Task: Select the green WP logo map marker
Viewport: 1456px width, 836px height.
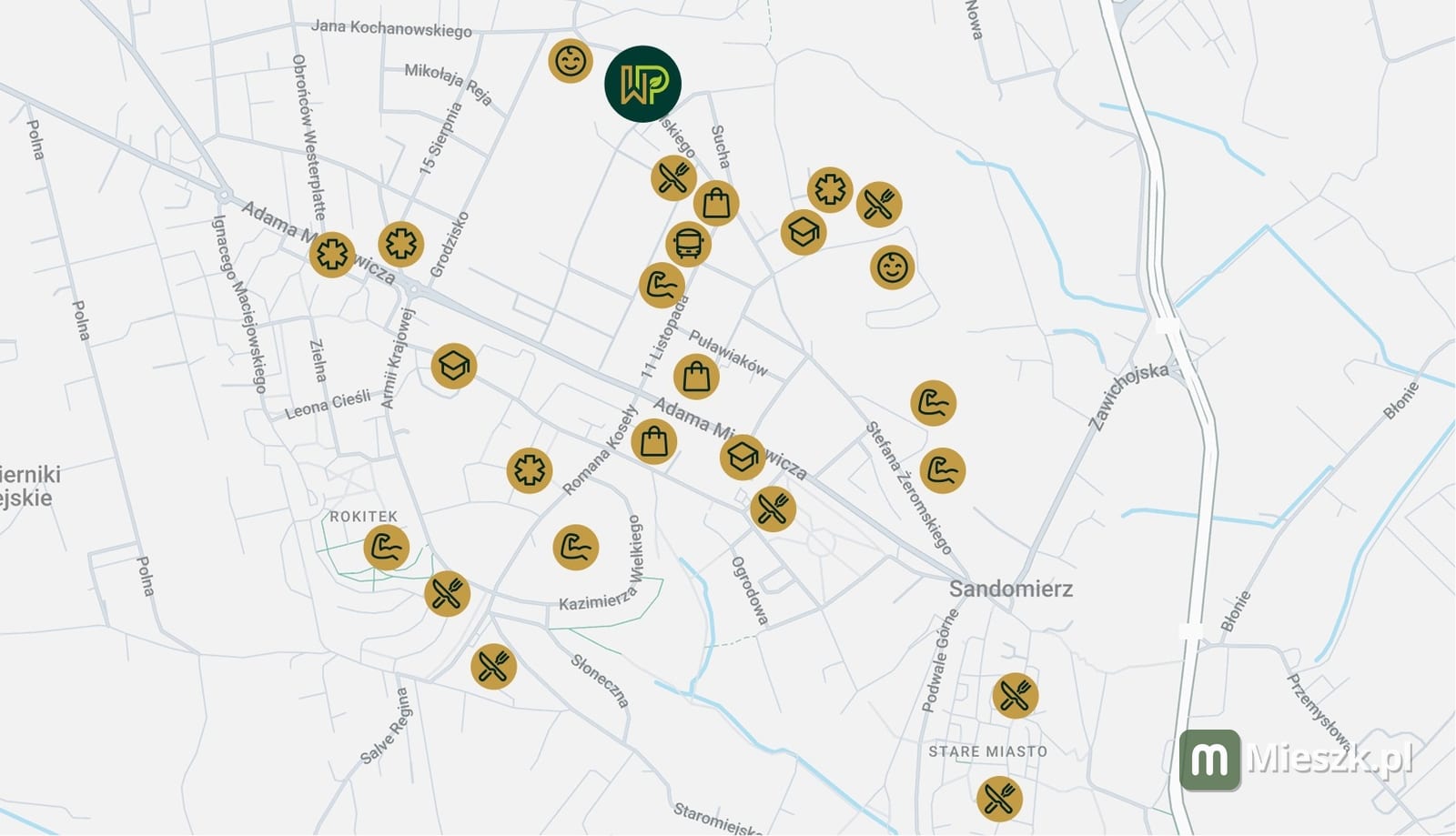Action: 642,84
